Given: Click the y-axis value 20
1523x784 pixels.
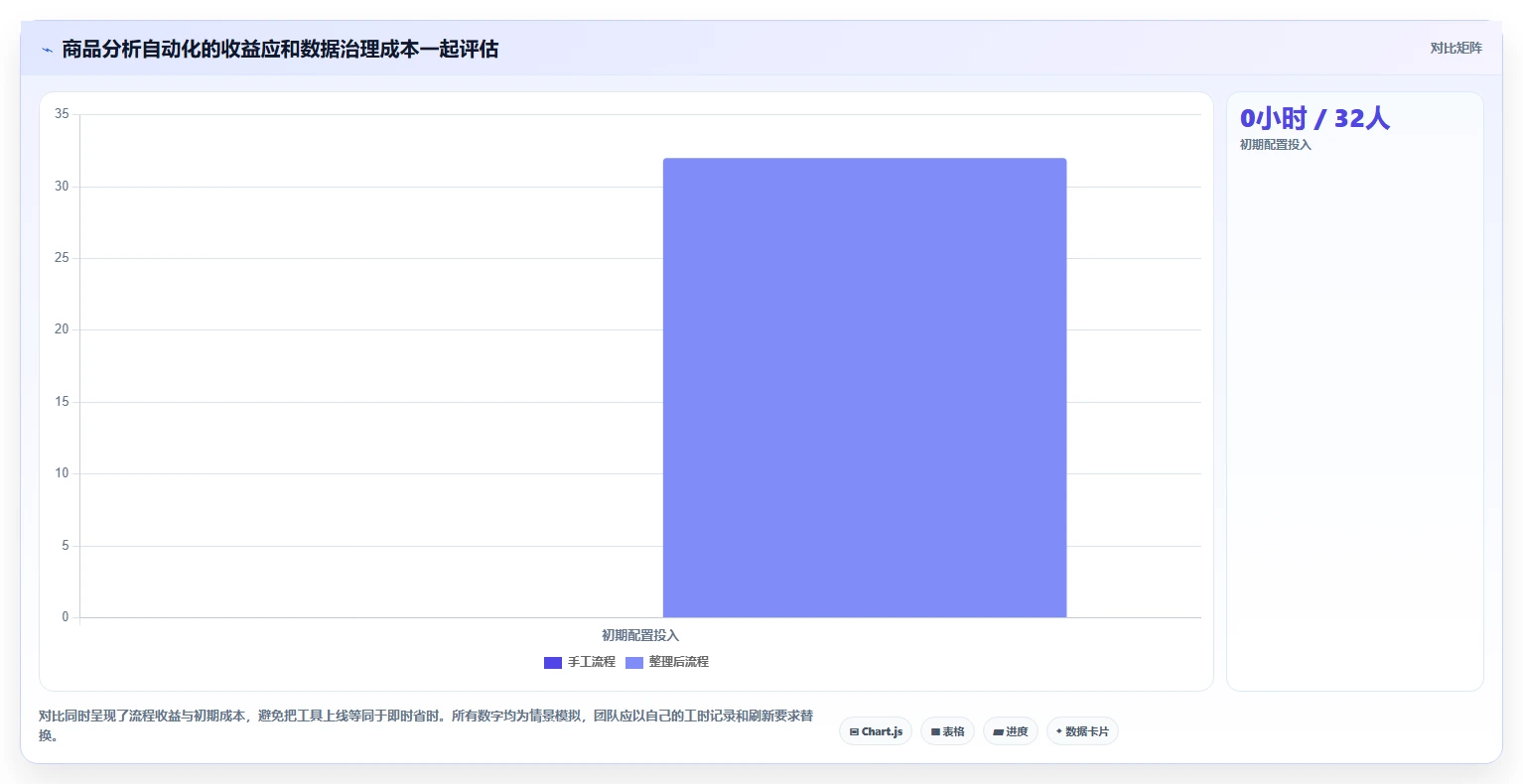Looking at the screenshot, I should click(x=62, y=329).
